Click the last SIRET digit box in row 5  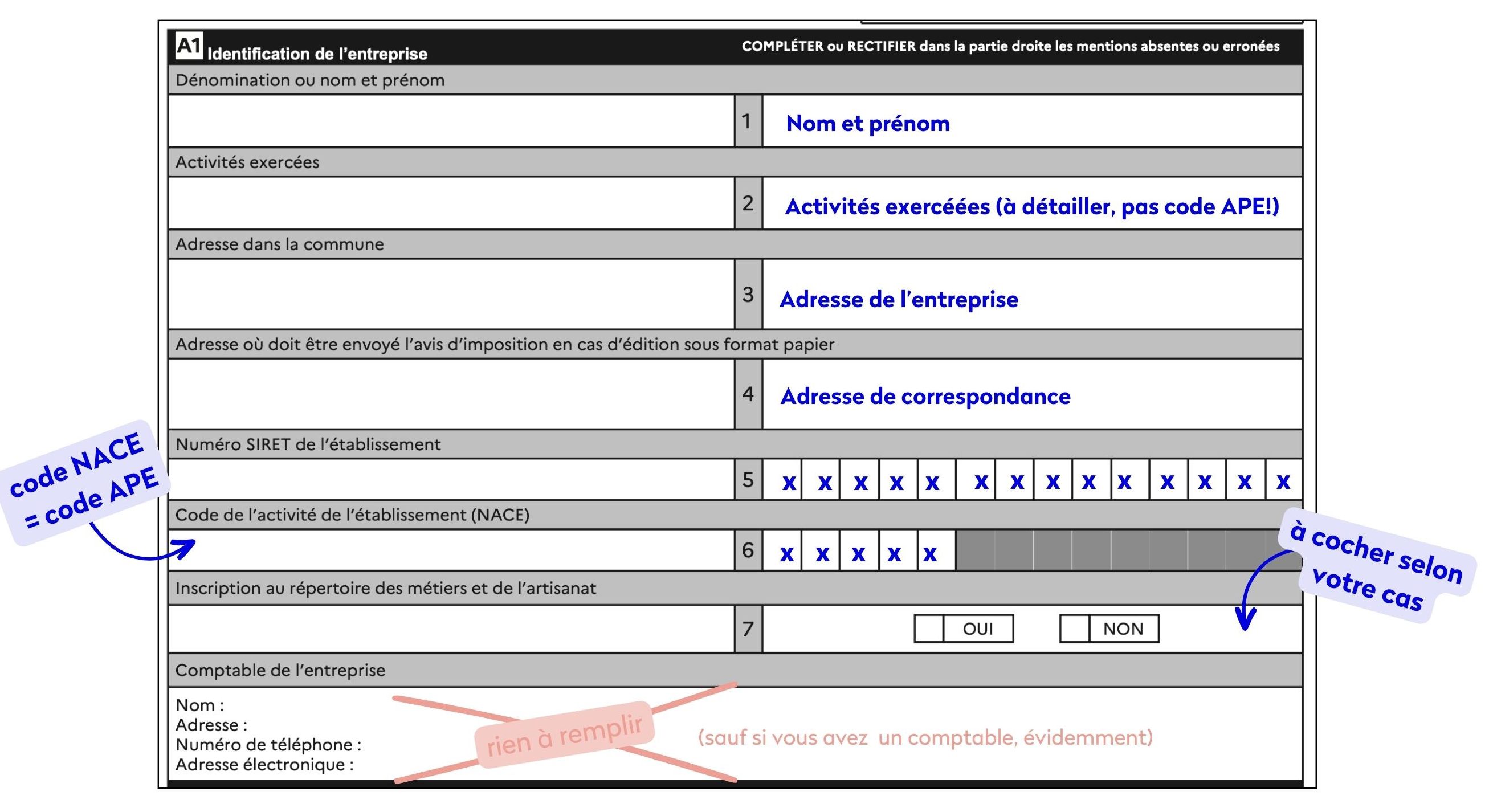coord(1284,480)
